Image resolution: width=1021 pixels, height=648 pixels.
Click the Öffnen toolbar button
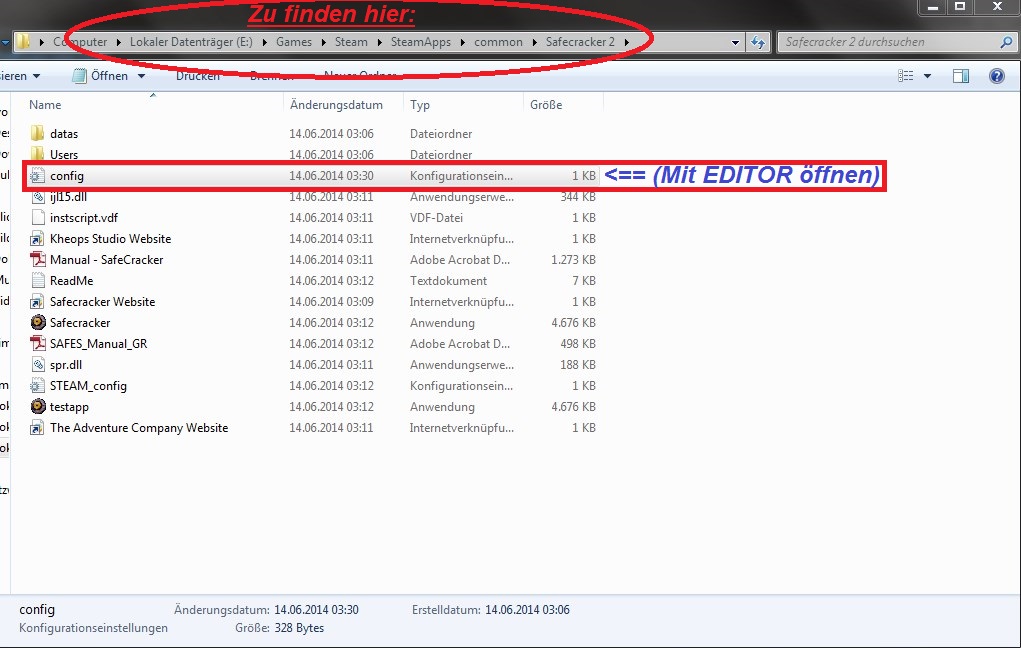100,76
